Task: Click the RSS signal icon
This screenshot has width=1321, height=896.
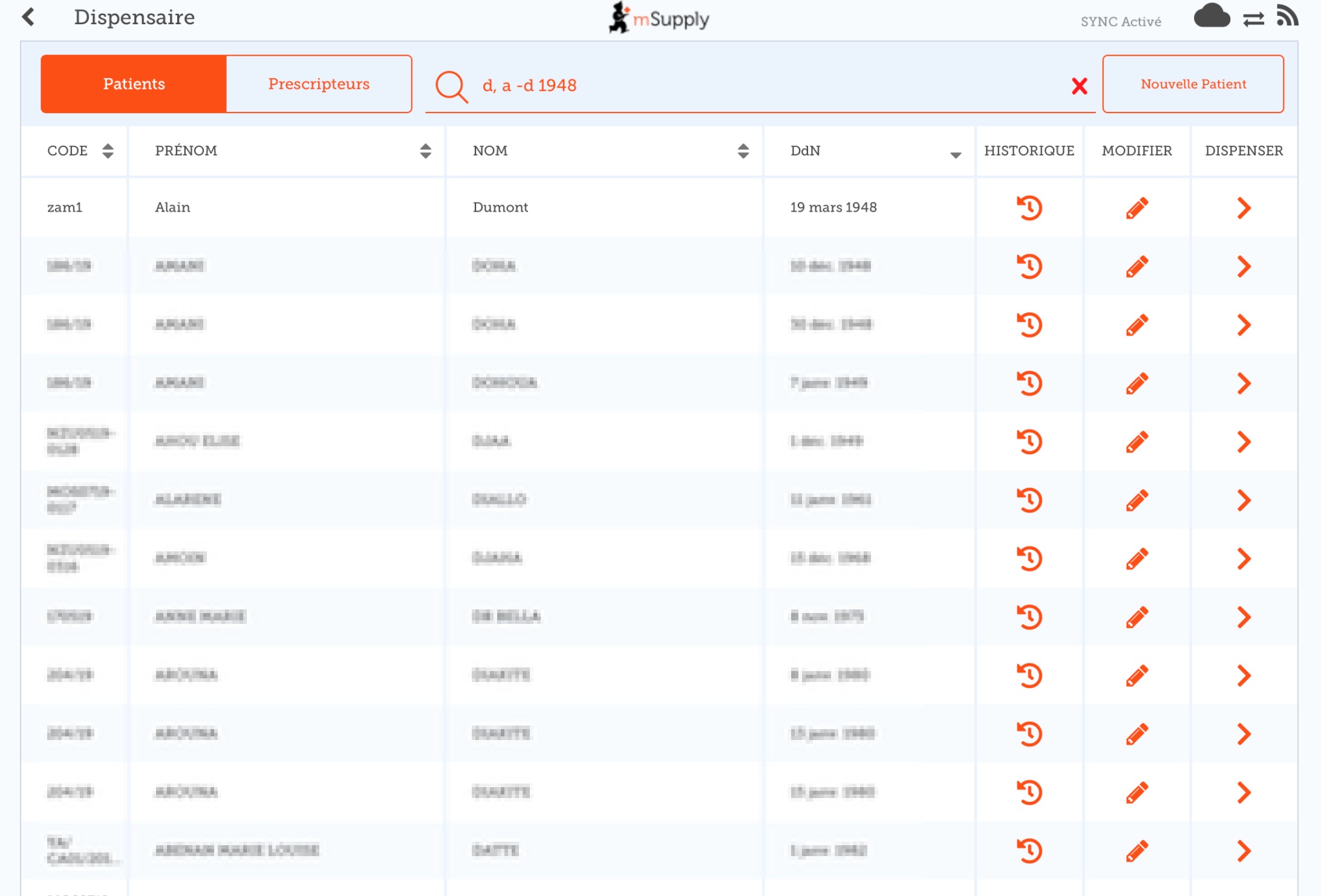Action: pyautogui.click(x=1287, y=16)
